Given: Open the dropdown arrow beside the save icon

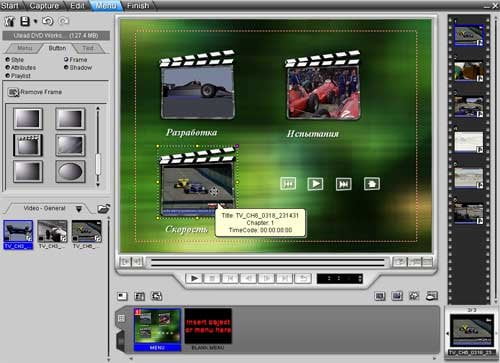Looking at the screenshot, I should tap(35, 21).
